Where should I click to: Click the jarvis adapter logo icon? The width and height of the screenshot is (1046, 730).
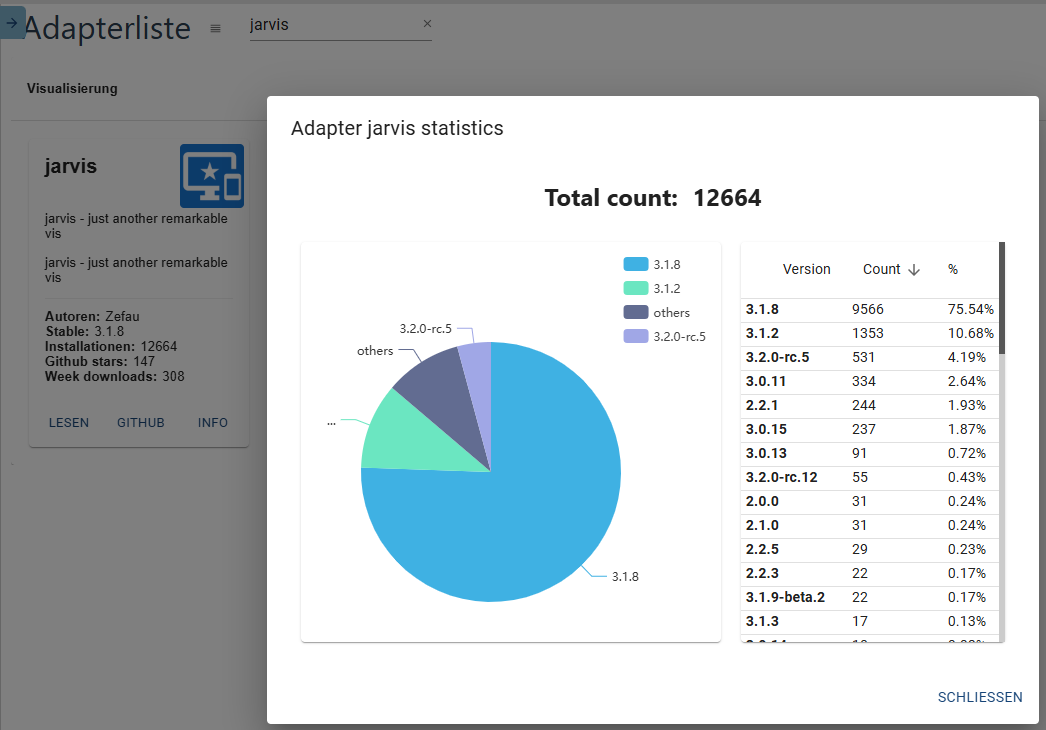pyautogui.click(x=211, y=175)
